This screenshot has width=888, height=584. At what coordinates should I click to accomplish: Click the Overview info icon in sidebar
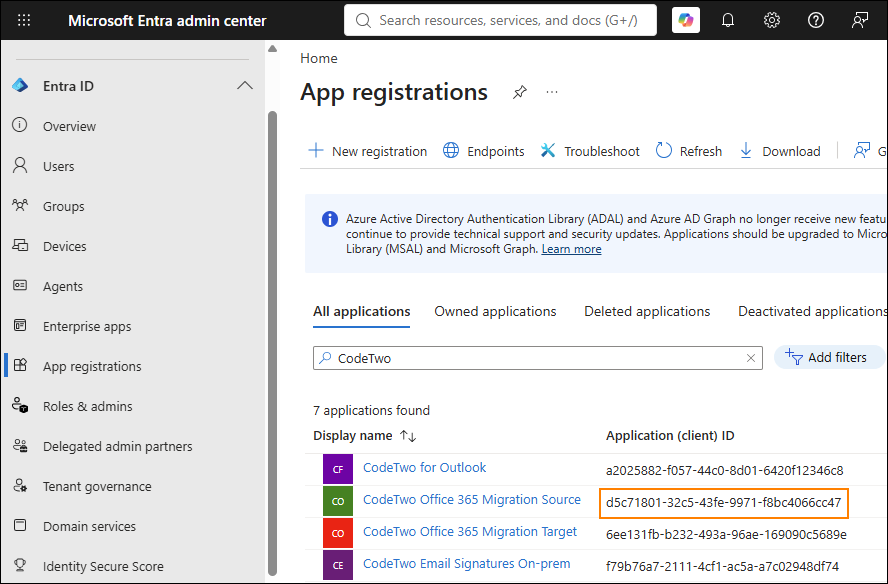[20, 125]
